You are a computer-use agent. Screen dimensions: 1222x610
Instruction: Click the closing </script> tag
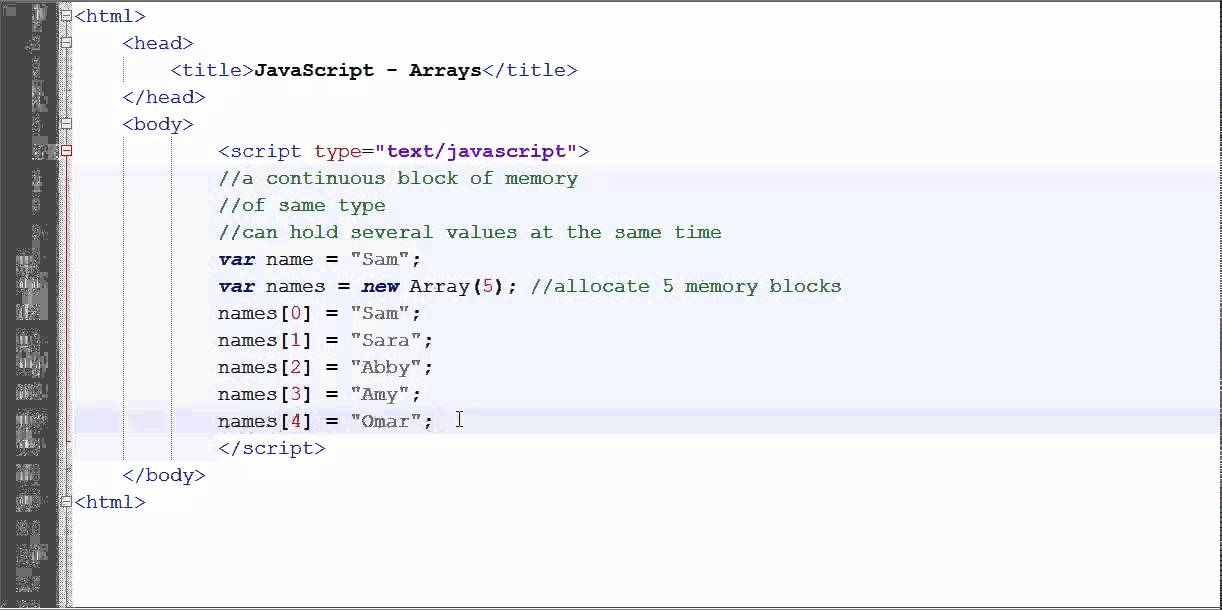(x=272, y=448)
